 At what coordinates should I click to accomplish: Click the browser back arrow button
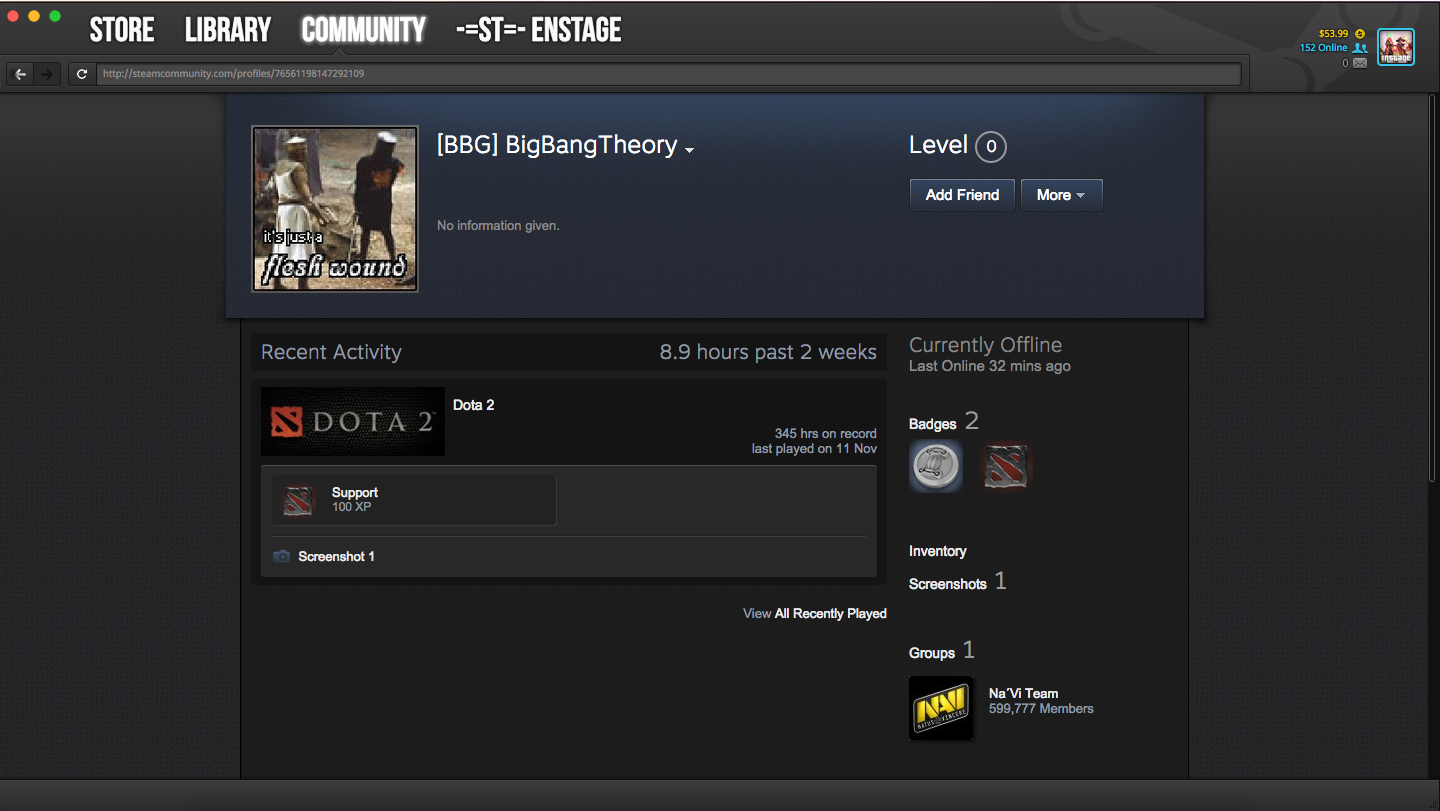click(x=20, y=74)
